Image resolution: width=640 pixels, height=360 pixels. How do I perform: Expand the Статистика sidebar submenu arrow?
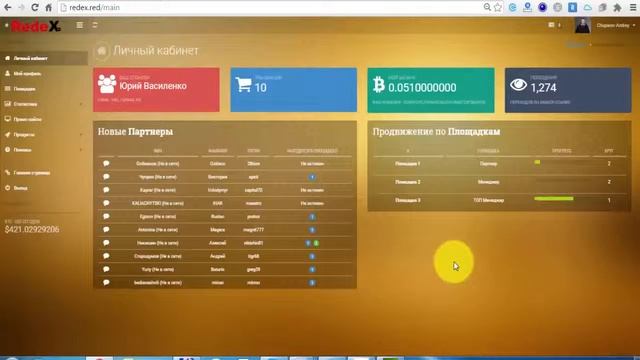(x=81, y=104)
